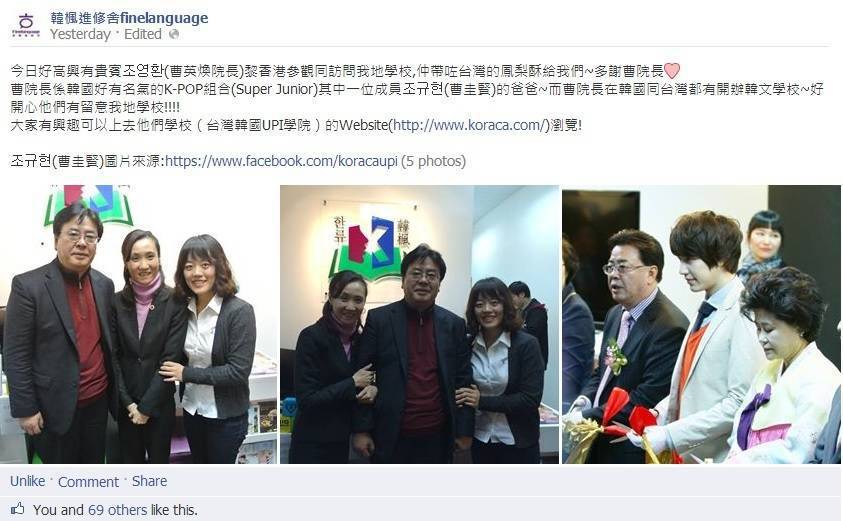The width and height of the screenshot is (843, 521).
Task: Click the woman in hanbok in right photo
Action: 783,371
